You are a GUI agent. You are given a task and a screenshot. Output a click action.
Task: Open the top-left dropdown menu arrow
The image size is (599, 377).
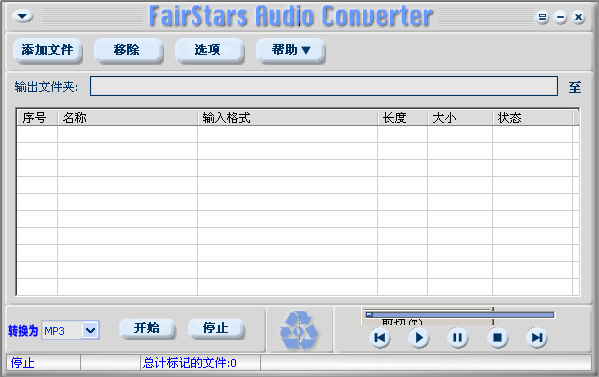pos(23,16)
